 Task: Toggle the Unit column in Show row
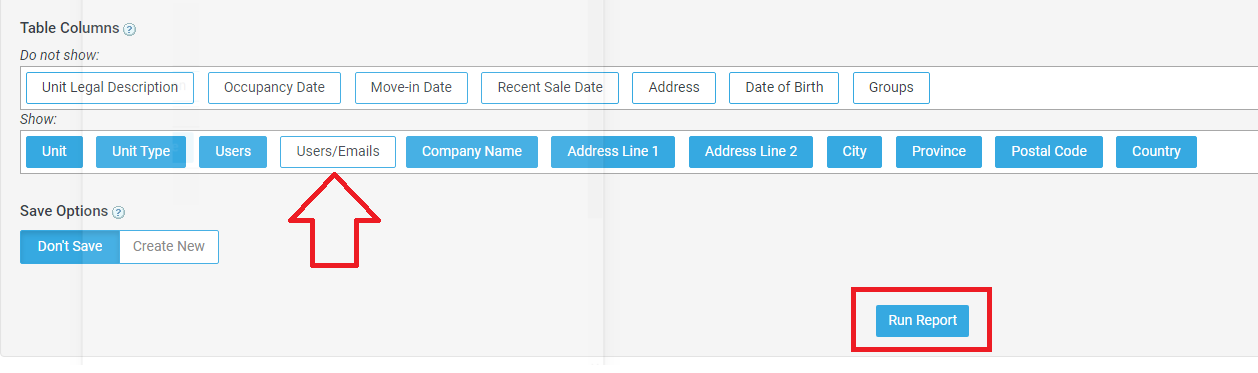coord(54,151)
